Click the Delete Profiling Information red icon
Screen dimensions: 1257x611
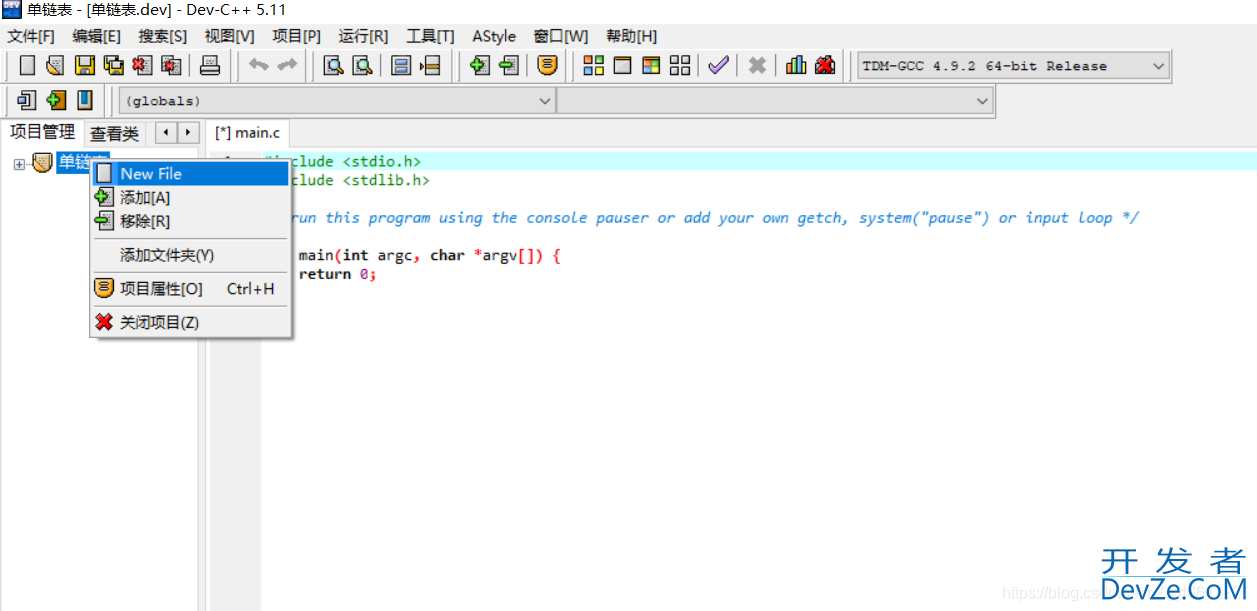click(824, 66)
